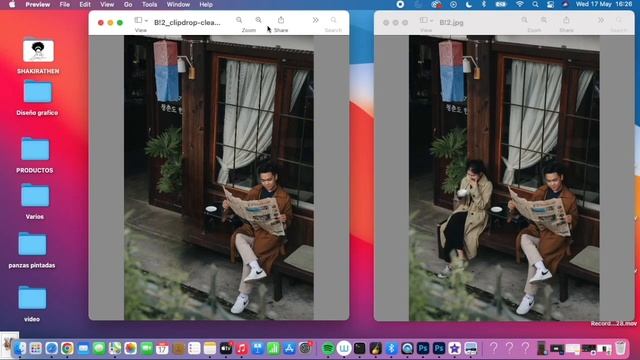Open Keynote from the Dock
Viewport: 640px width, 360px height.
pyautogui.click(x=258, y=348)
